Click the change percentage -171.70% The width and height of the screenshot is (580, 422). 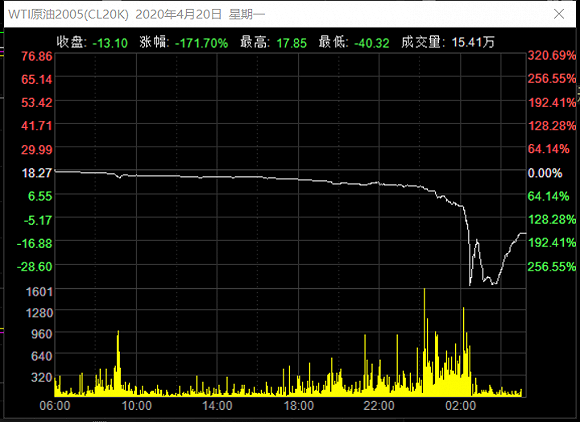201,43
